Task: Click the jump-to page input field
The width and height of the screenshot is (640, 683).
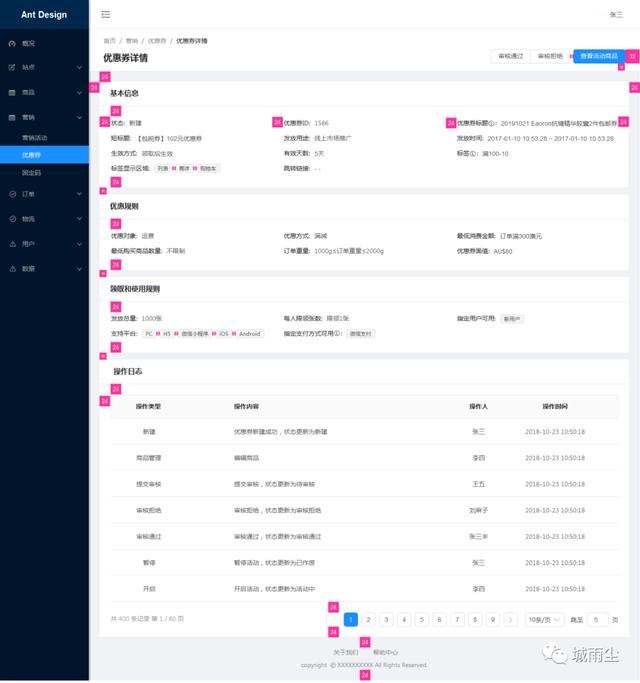Action: (x=596, y=619)
